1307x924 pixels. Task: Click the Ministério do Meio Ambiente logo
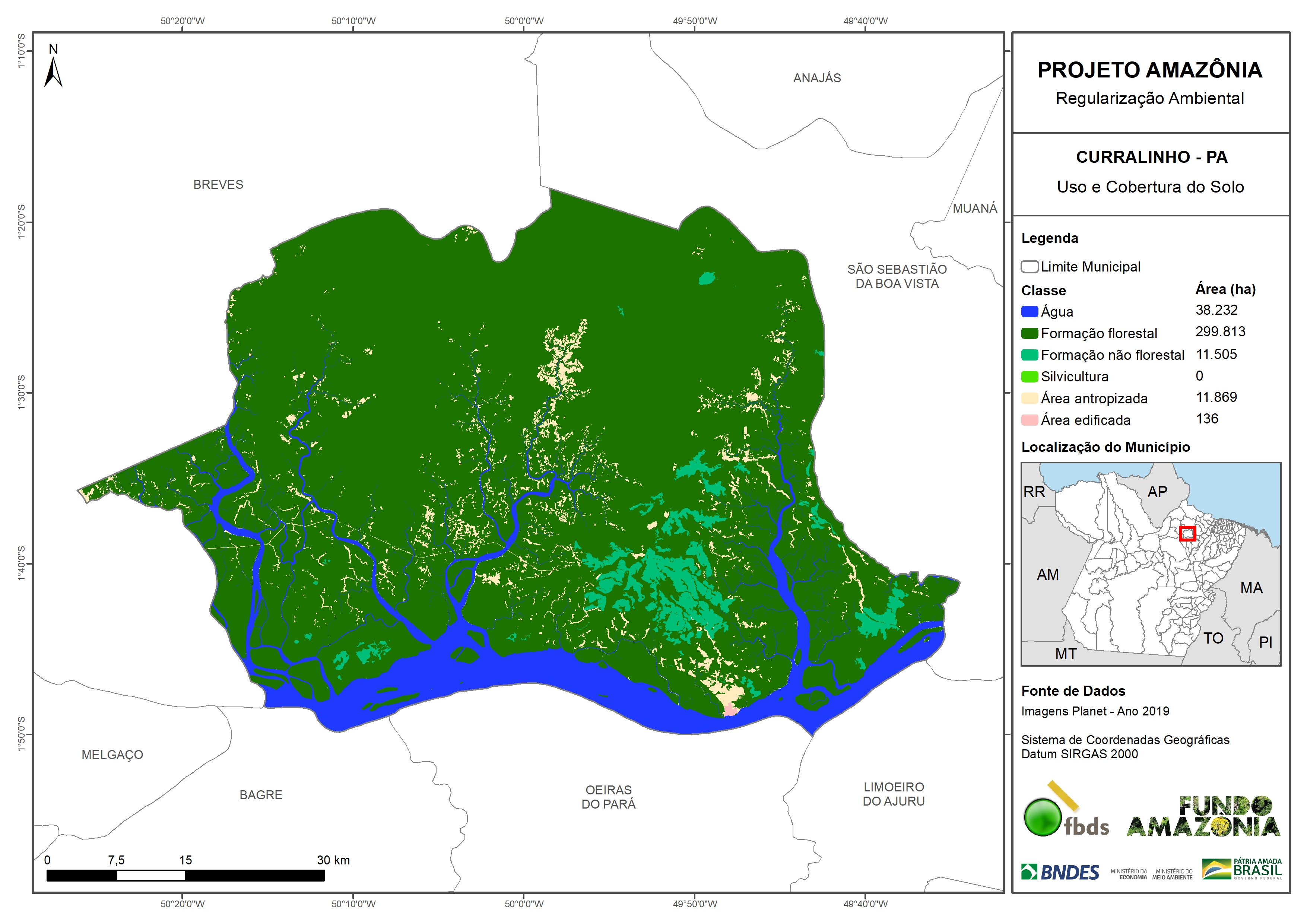(x=1172, y=874)
